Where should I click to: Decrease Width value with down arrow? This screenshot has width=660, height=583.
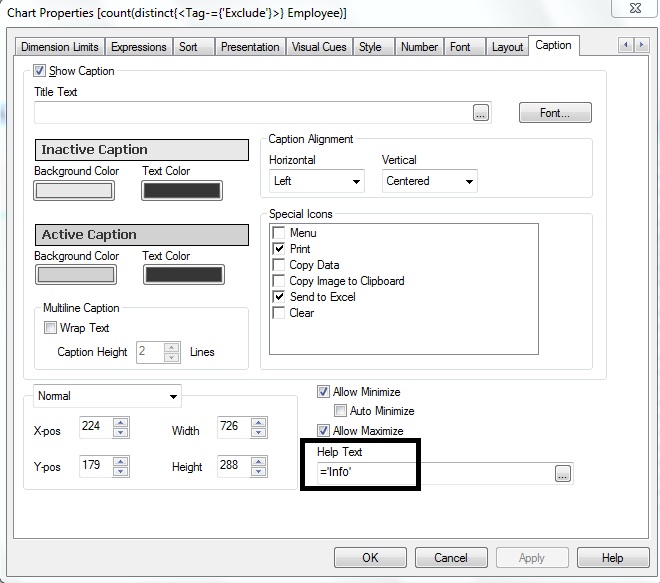pos(259,432)
